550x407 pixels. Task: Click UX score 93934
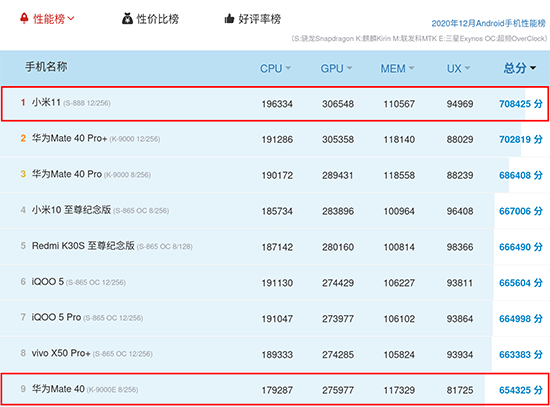460,354
